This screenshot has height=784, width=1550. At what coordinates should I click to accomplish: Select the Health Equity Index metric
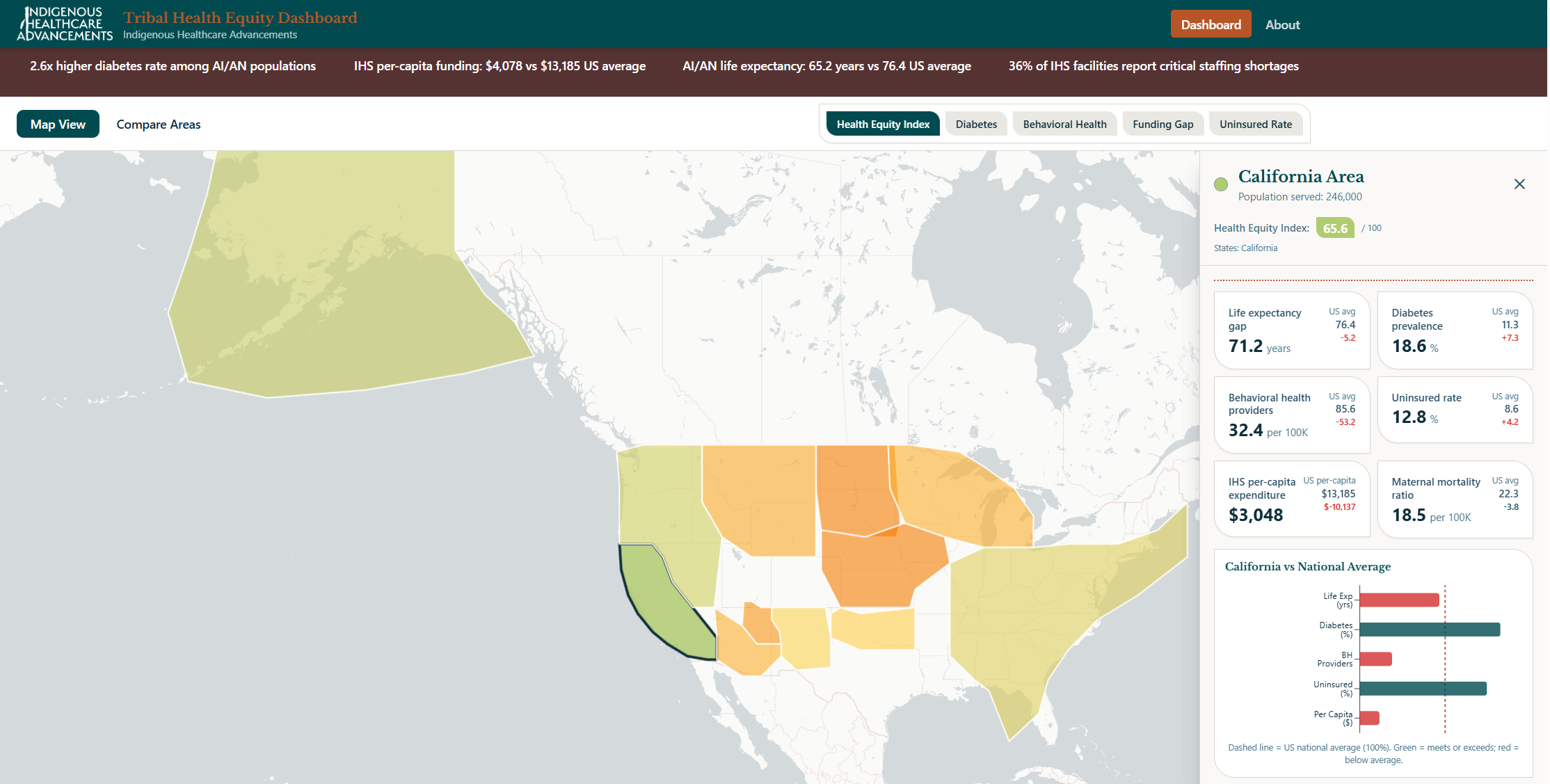pyautogui.click(x=882, y=125)
